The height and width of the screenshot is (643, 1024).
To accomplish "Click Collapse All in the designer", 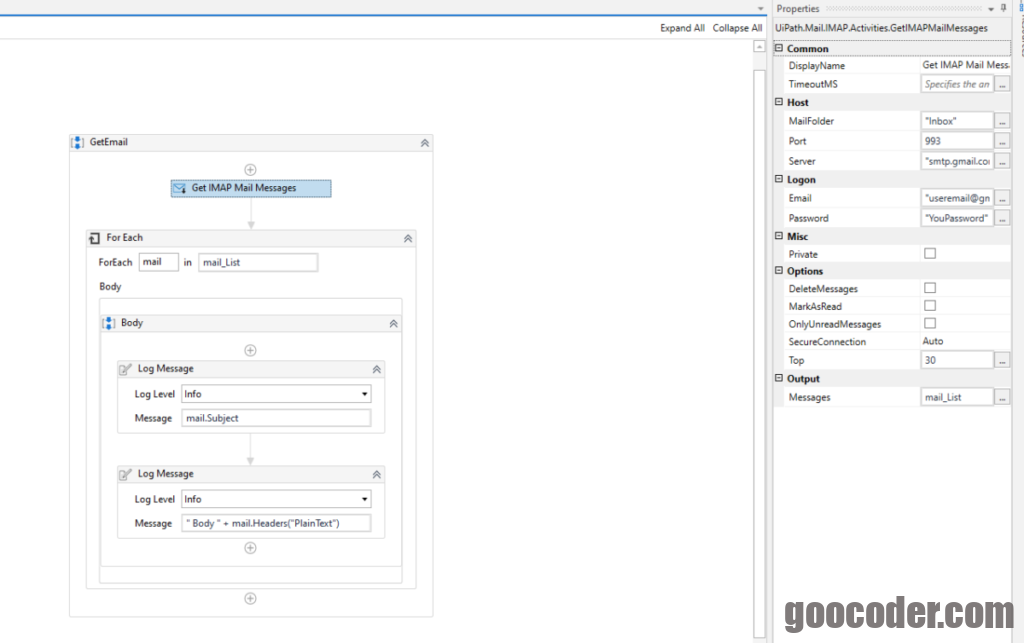I will point(737,28).
